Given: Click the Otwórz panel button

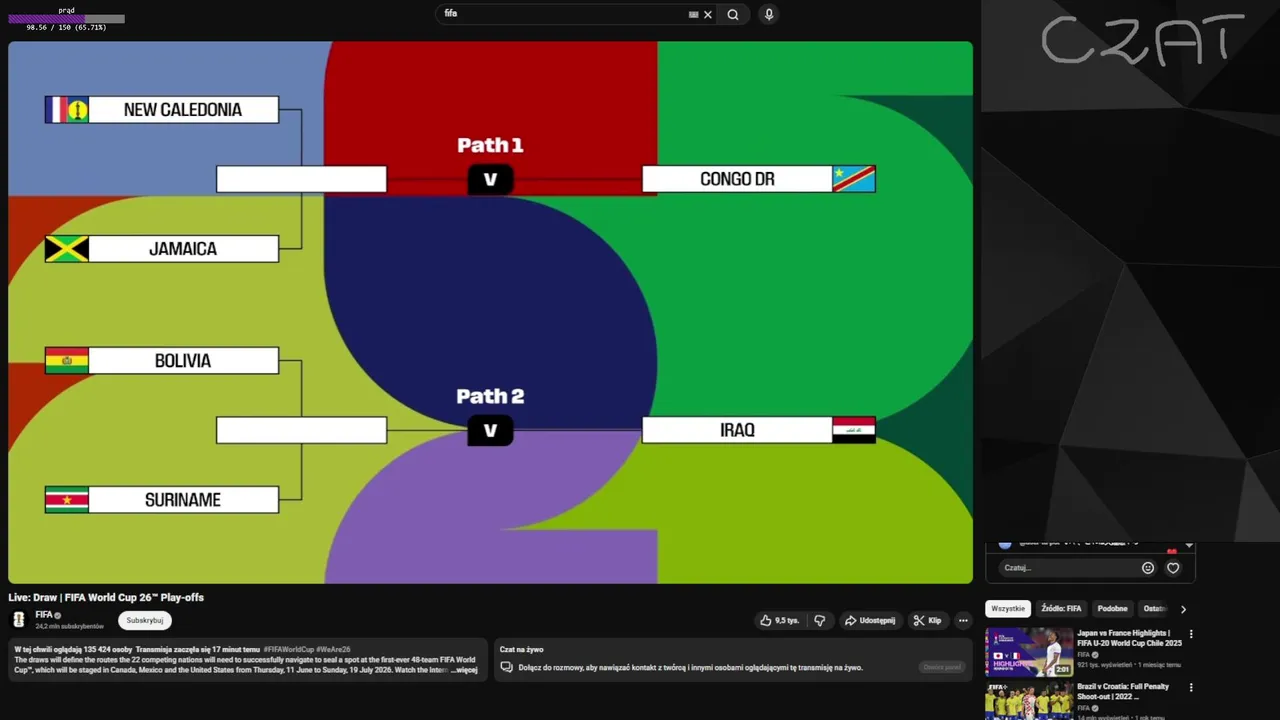Looking at the screenshot, I should (x=941, y=667).
